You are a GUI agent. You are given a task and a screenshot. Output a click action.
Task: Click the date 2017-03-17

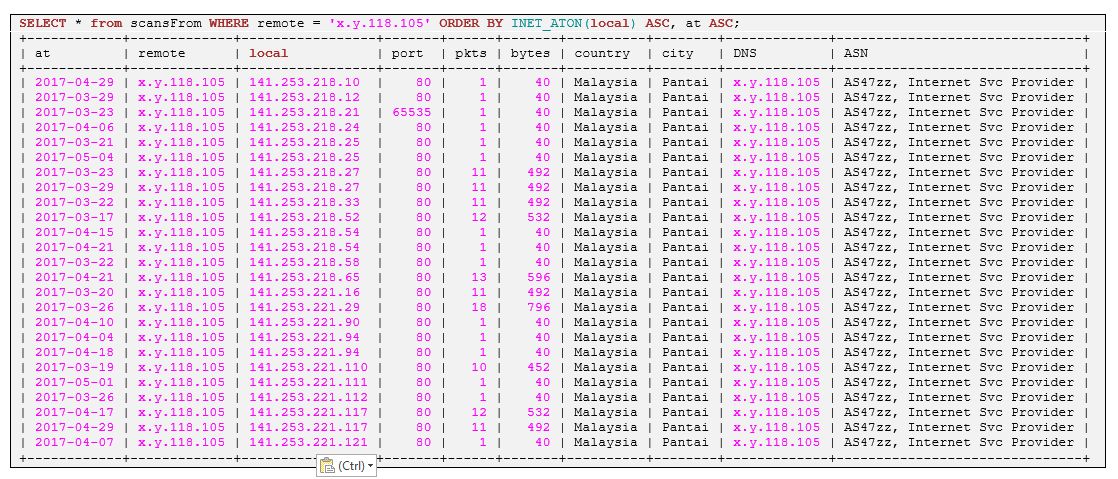click(x=74, y=217)
